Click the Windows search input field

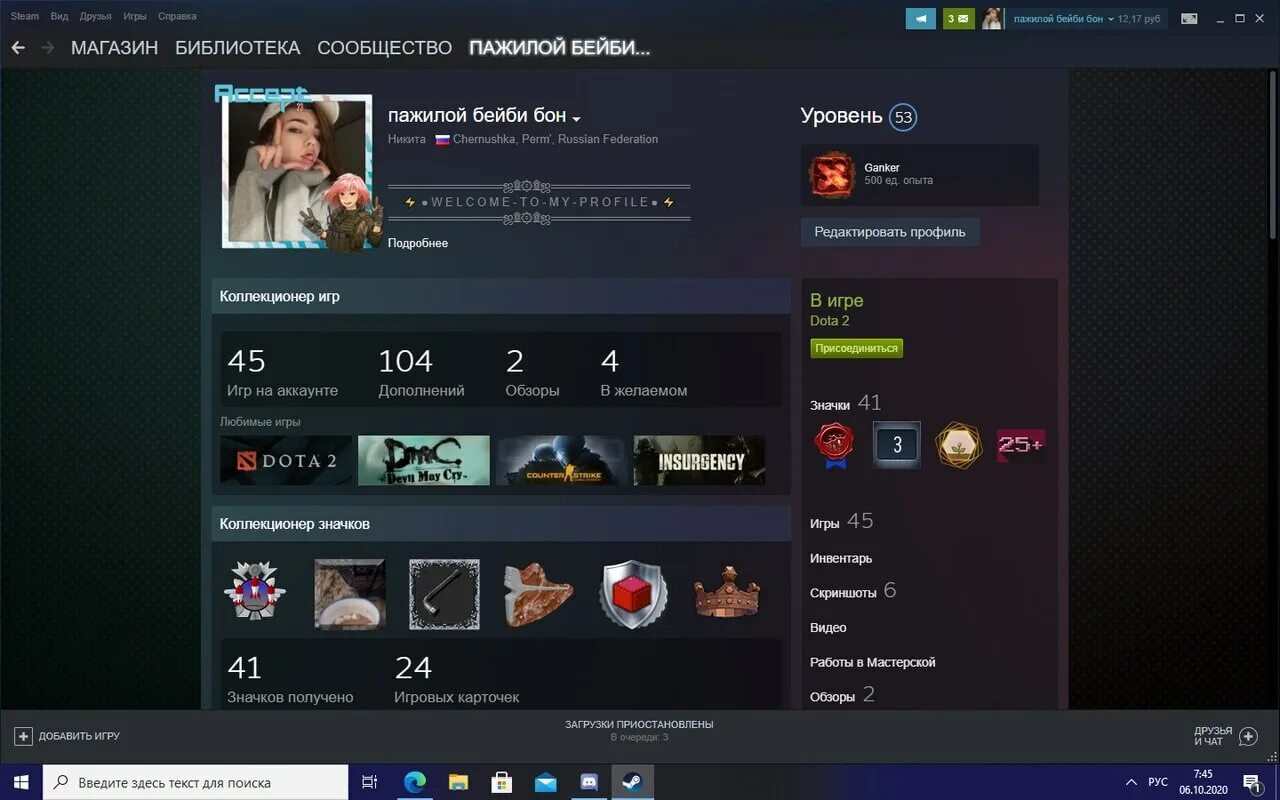(x=196, y=782)
